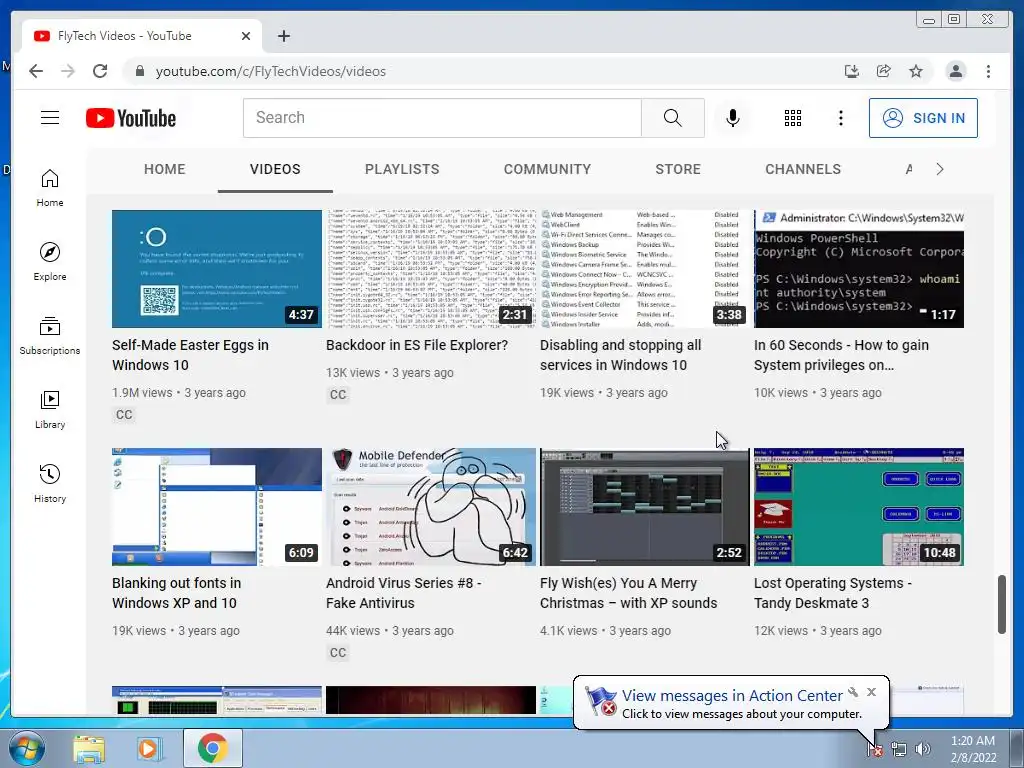Click the browser Forward arrow

pyautogui.click(x=68, y=71)
